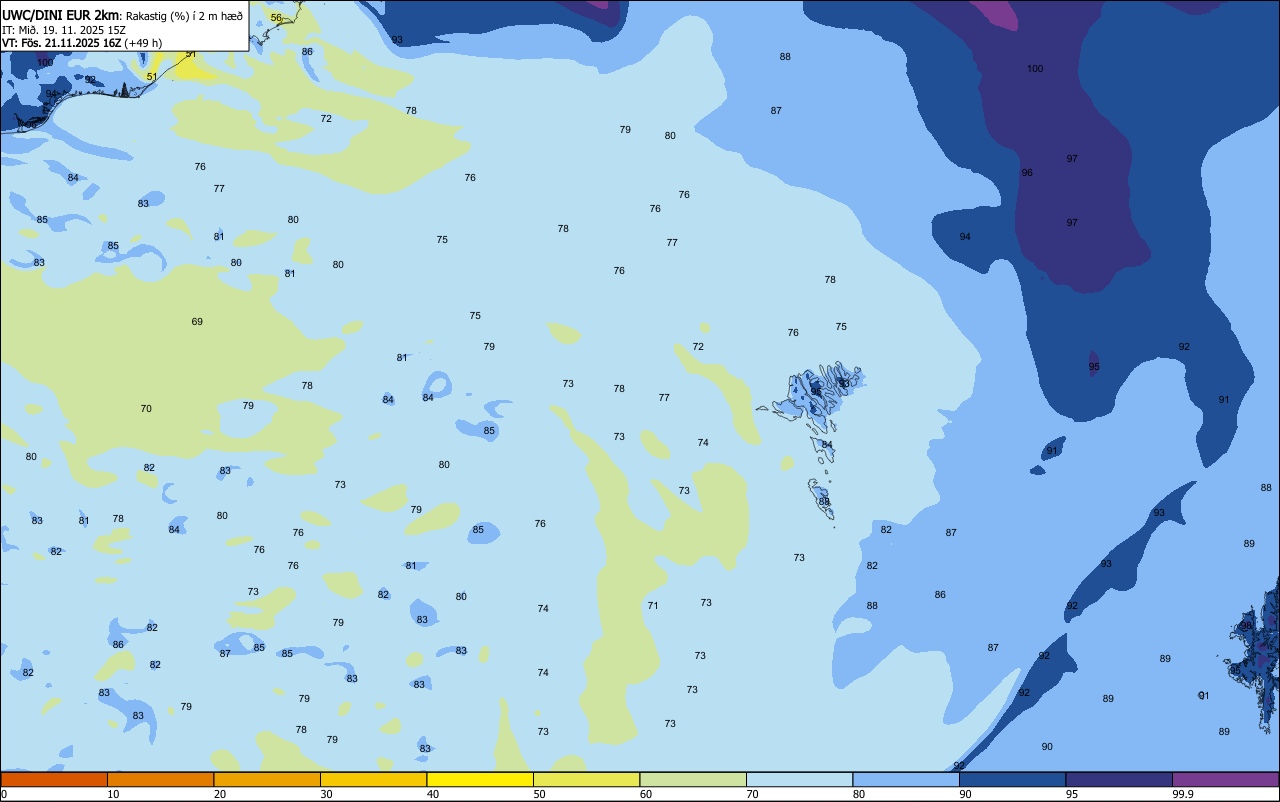Choose the 30–40 golden legend segment

[x=373, y=779]
